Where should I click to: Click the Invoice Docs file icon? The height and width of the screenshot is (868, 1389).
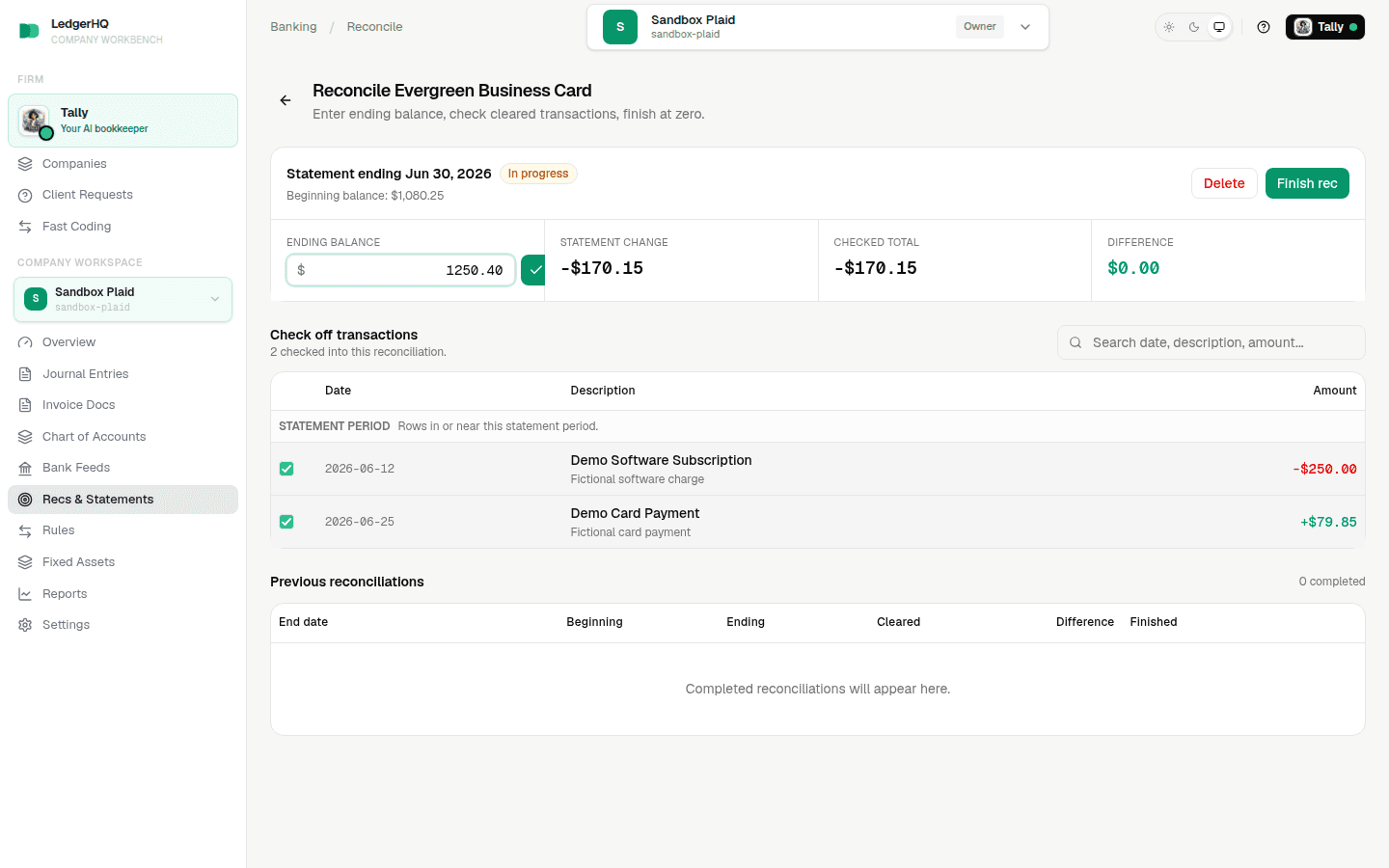click(x=25, y=405)
